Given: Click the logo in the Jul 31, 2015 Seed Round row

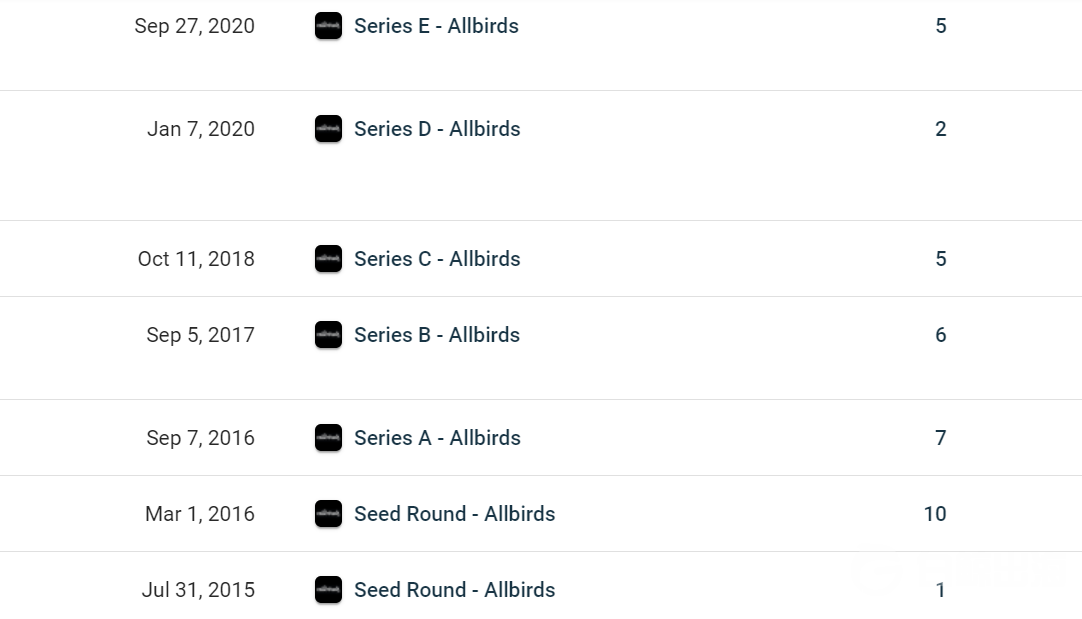Looking at the screenshot, I should pos(328,590).
